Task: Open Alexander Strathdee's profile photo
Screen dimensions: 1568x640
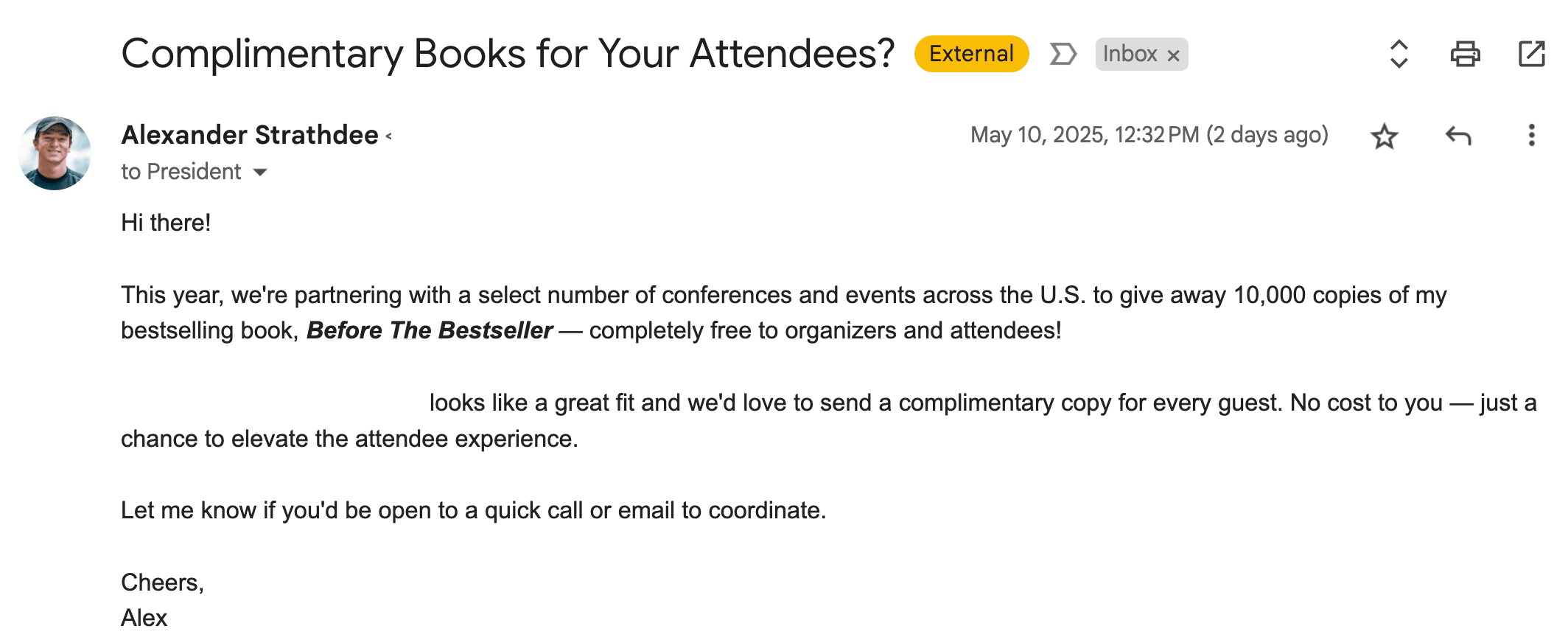Action: click(55, 153)
